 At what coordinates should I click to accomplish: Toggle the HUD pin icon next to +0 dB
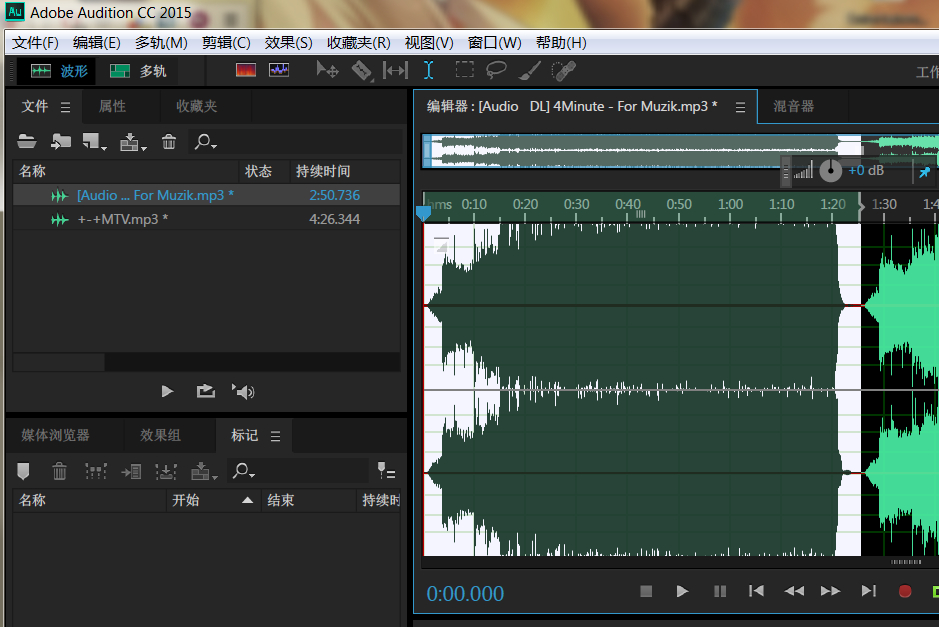click(x=923, y=172)
